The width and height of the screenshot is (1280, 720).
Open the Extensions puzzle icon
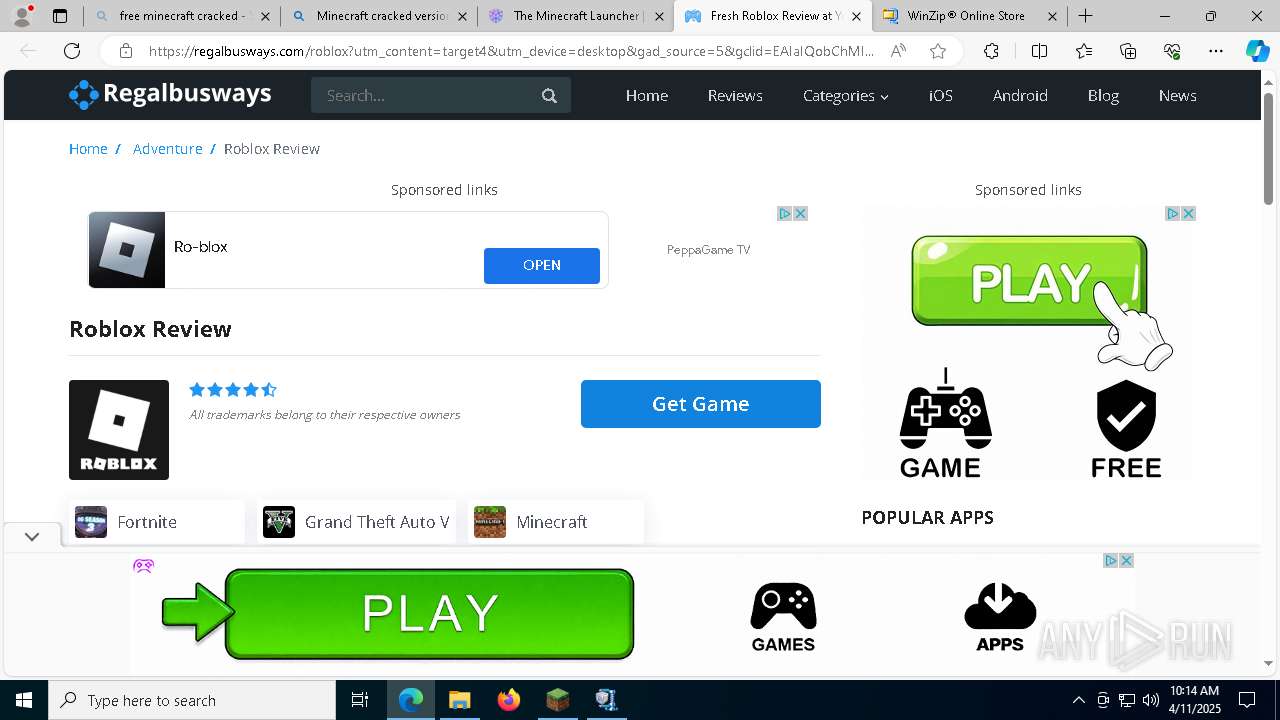pyautogui.click(x=991, y=51)
